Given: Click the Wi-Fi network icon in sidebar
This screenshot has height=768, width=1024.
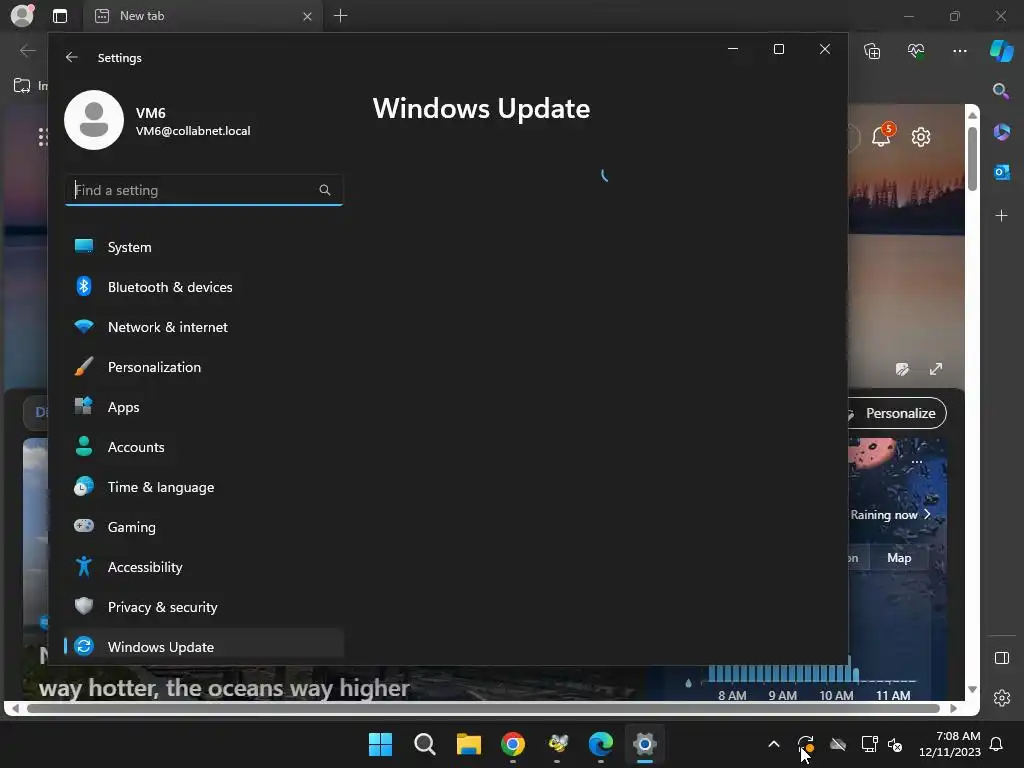Looking at the screenshot, I should click(84, 327).
